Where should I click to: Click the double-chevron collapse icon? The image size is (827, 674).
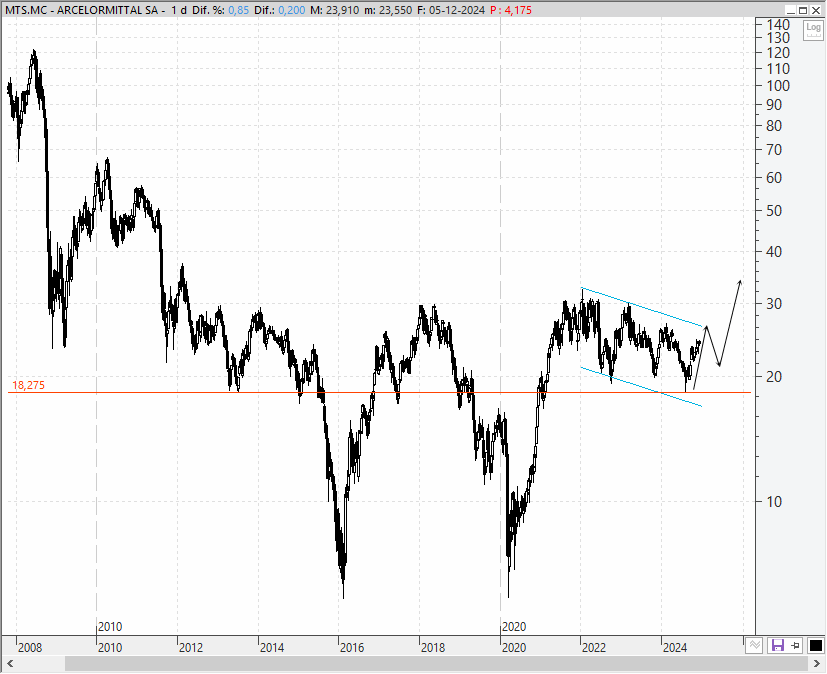pos(754,646)
